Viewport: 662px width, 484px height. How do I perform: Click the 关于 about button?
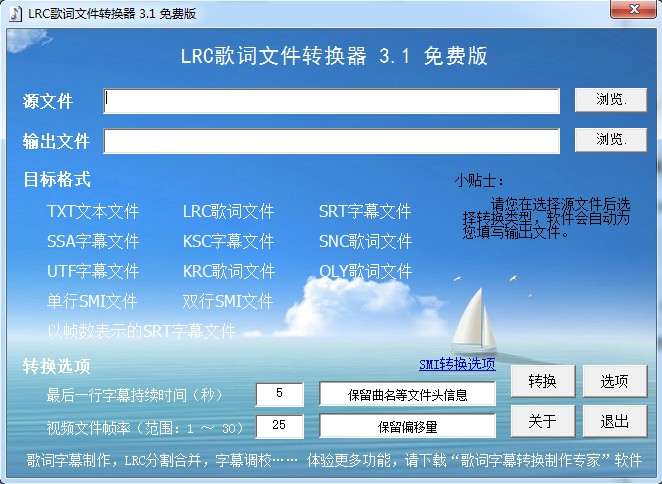pos(543,421)
